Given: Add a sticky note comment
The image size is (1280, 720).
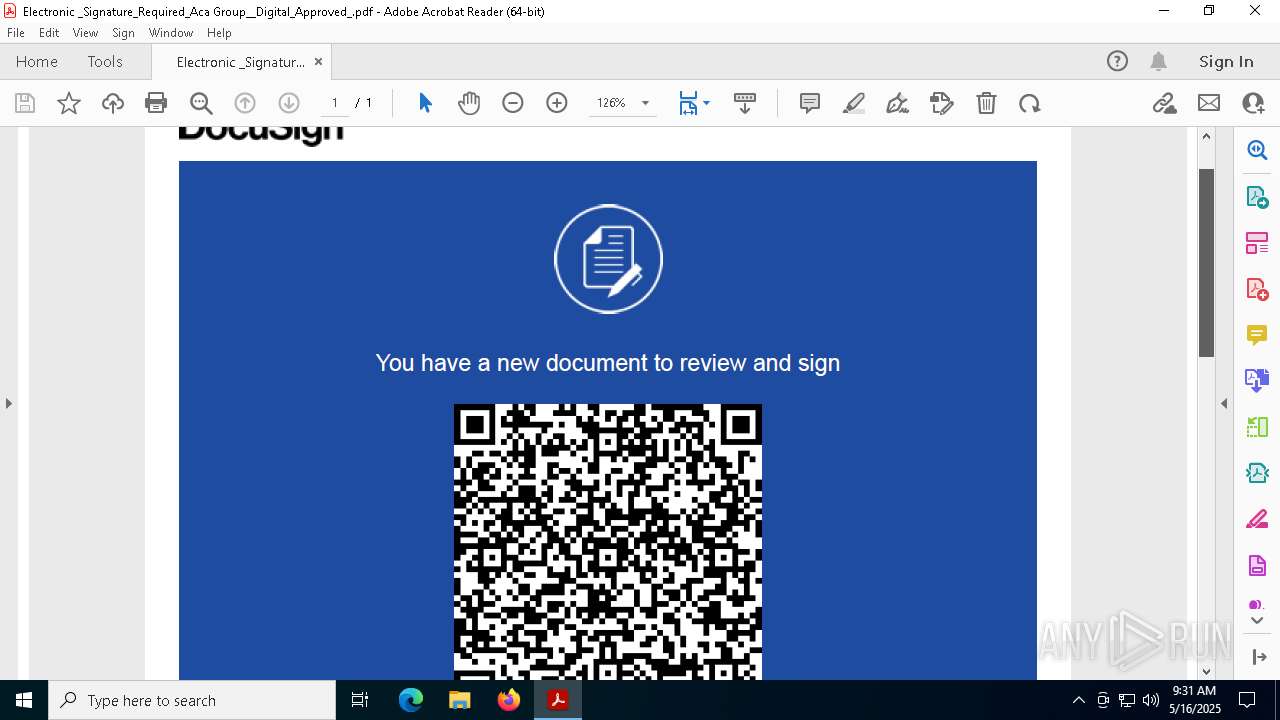Looking at the screenshot, I should (810, 103).
